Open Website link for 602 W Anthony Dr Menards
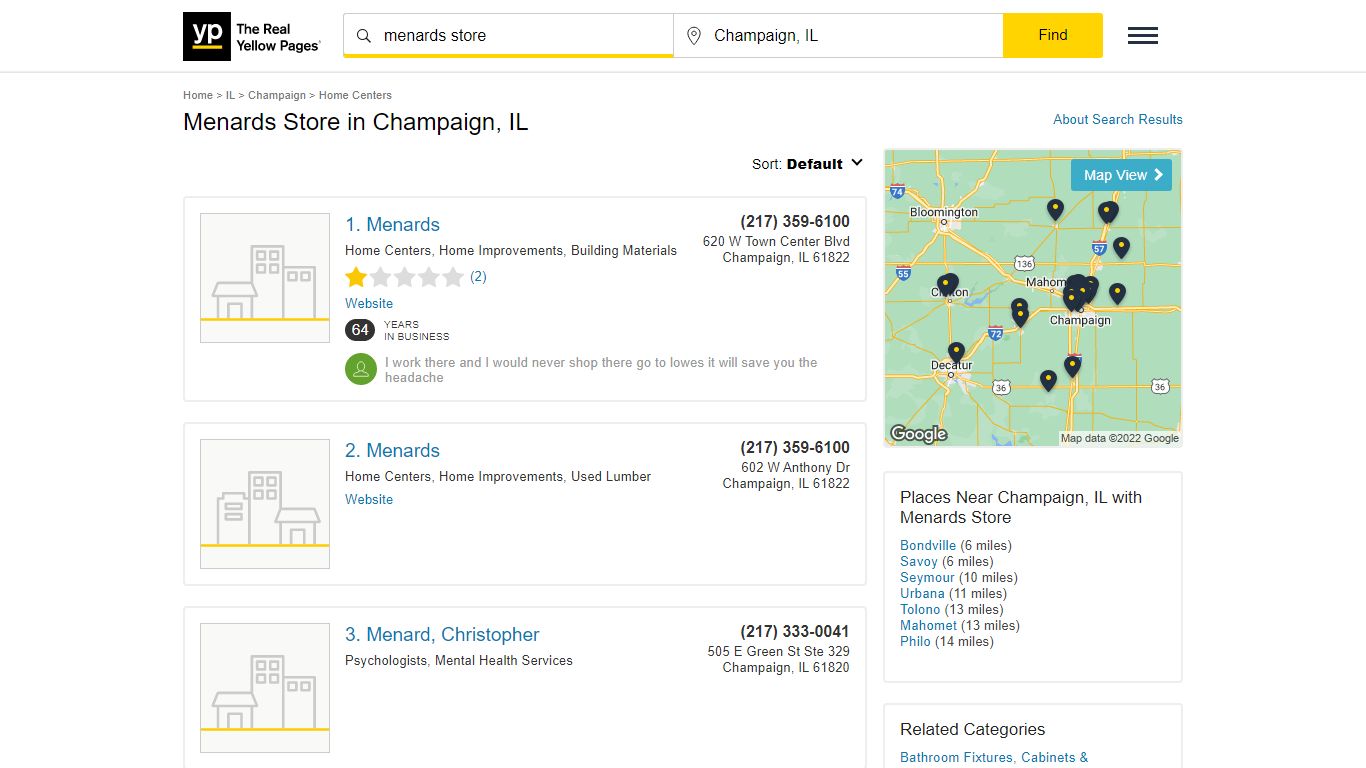1366x768 pixels. [x=369, y=499]
